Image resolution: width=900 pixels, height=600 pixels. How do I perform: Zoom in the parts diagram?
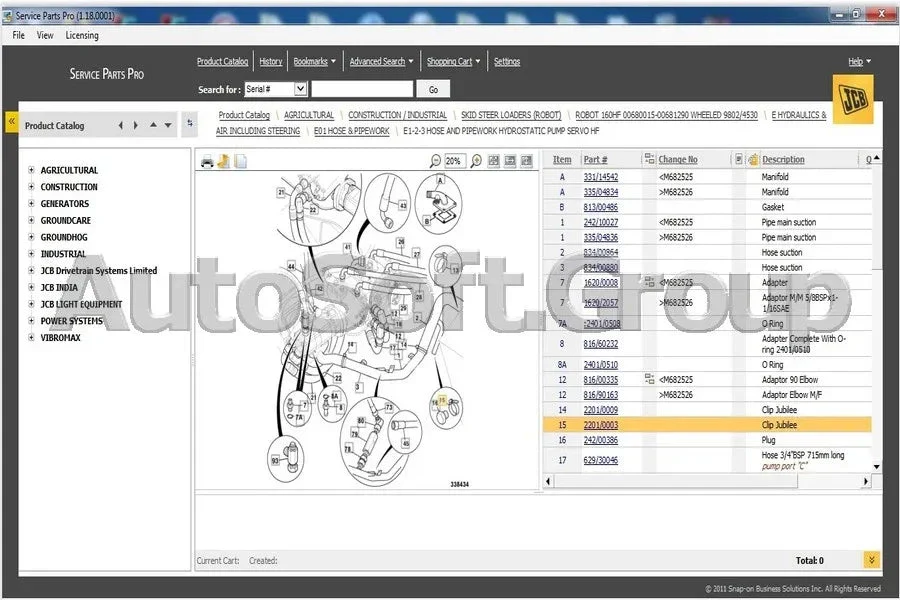(476, 161)
